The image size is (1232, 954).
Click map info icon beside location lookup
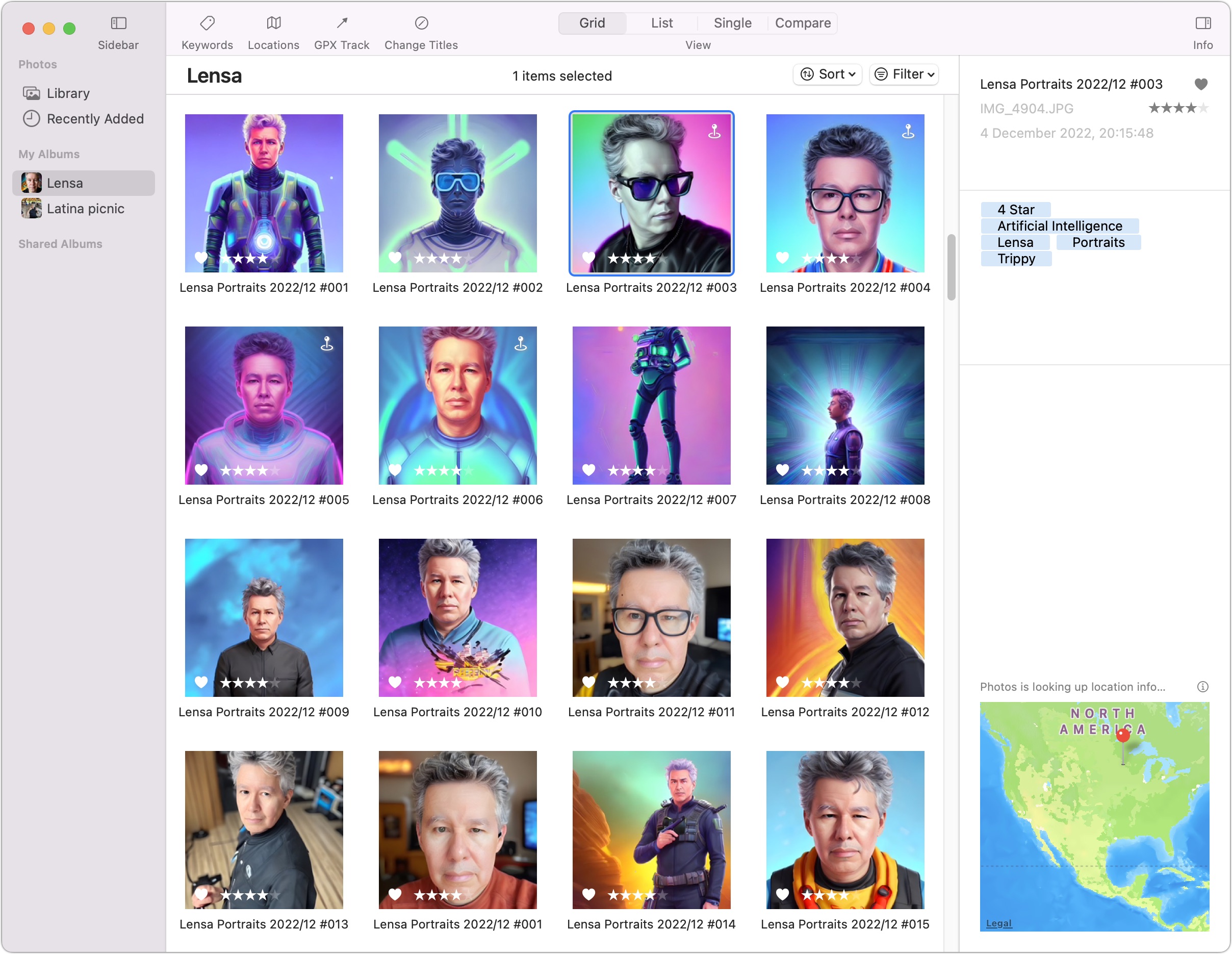click(1202, 687)
